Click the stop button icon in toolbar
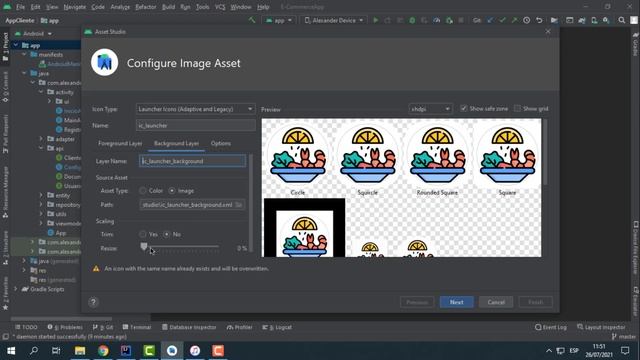640x360 pixels. [461, 20]
